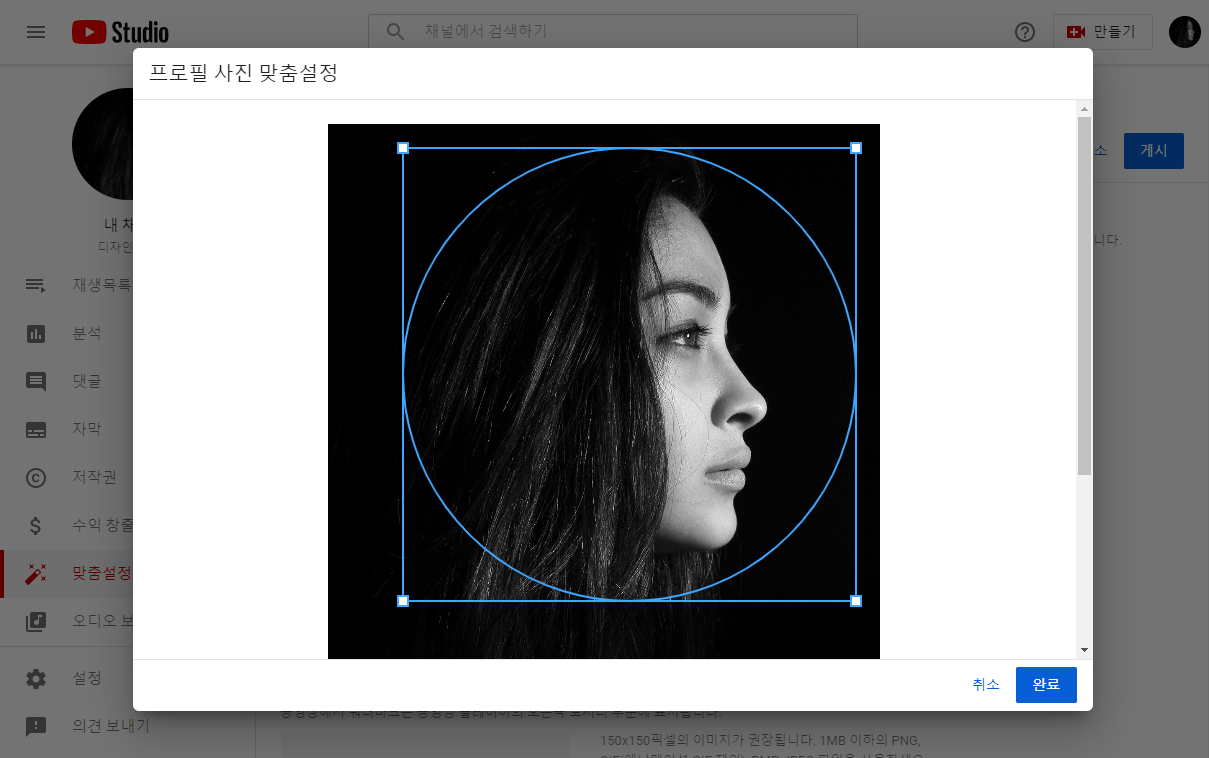The width and height of the screenshot is (1209, 758).
Task: Open the 댓글 comments icon
Action: (x=36, y=381)
